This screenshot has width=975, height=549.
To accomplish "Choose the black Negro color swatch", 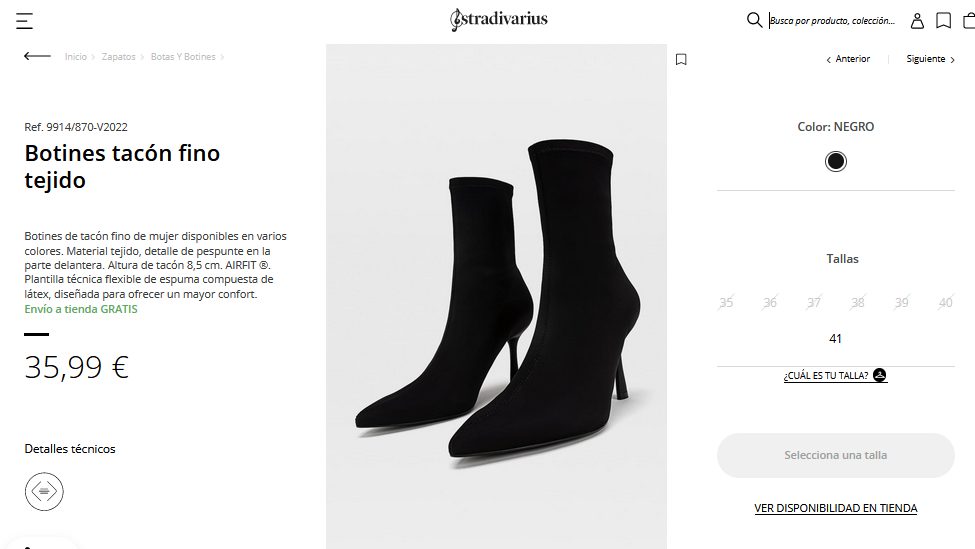I will 836,162.
